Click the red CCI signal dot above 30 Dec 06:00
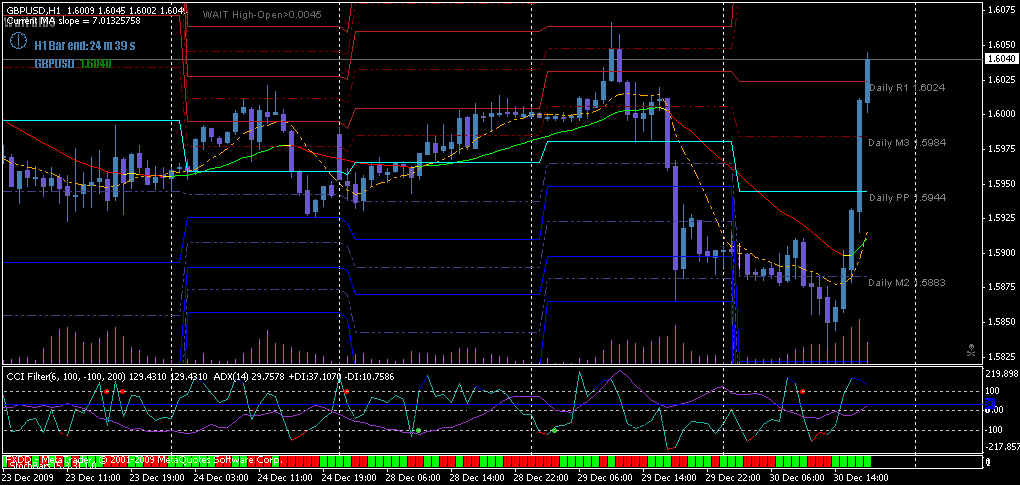The height and width of the screenshot is (485, 1020). pos(803,391)
